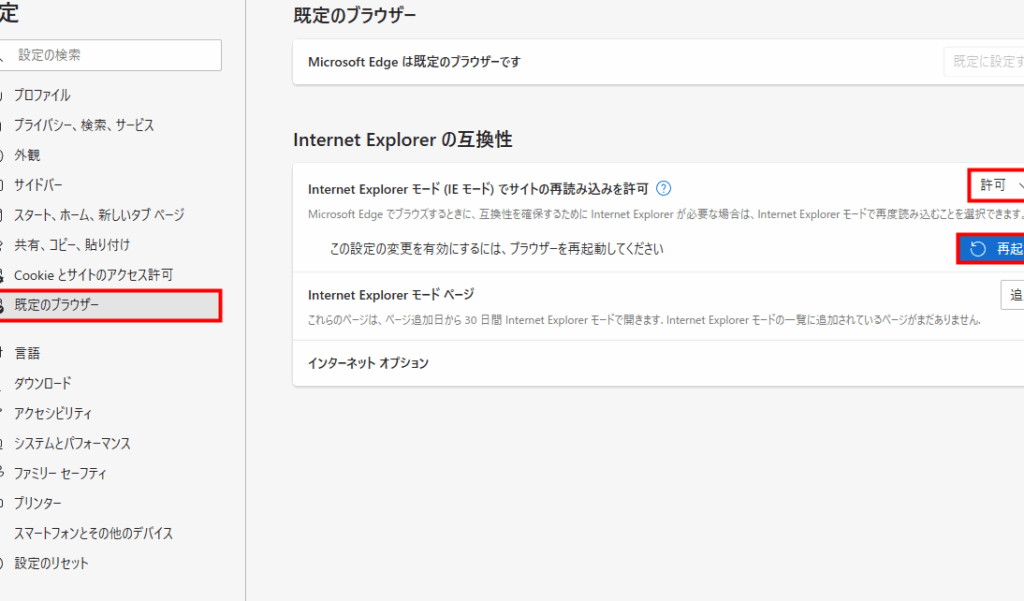Select システムとパフォーマンス
The image size is (1024, 601).
72,443
